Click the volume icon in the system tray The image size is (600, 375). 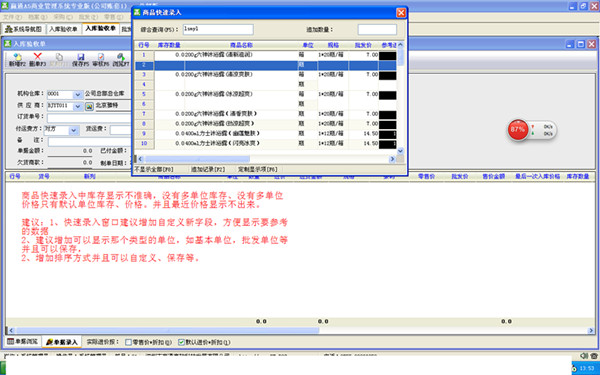click(584, 355)
